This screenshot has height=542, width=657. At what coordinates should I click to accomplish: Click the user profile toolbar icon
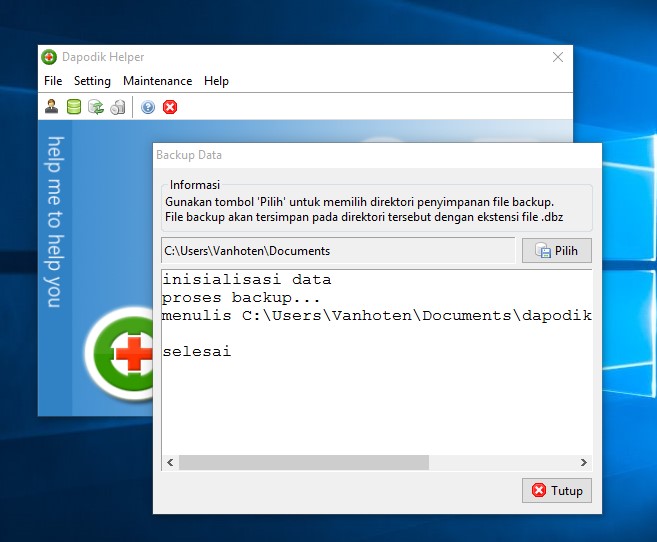[x=52, y=107]
